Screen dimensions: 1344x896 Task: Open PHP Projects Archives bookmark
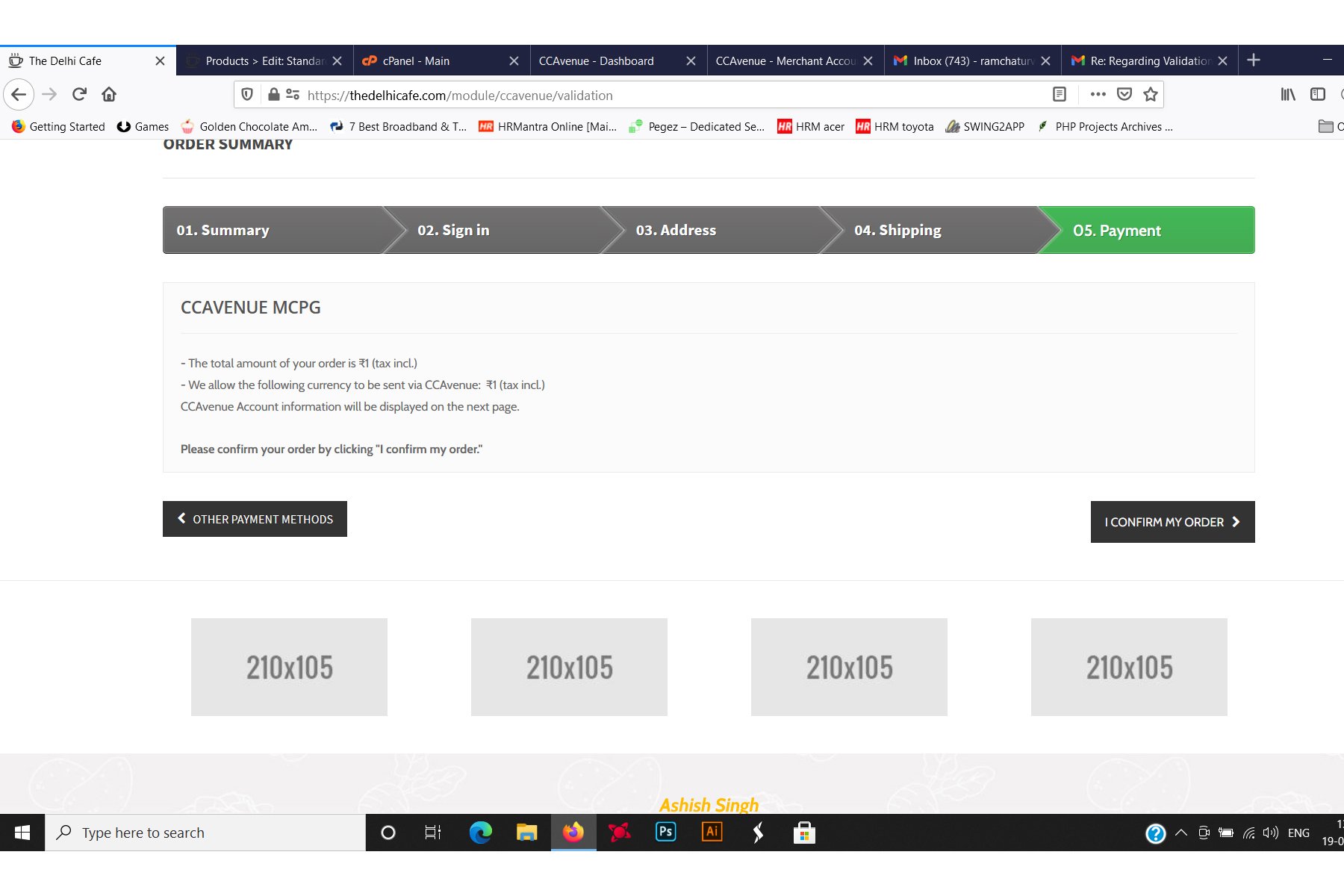[1105, 126]
